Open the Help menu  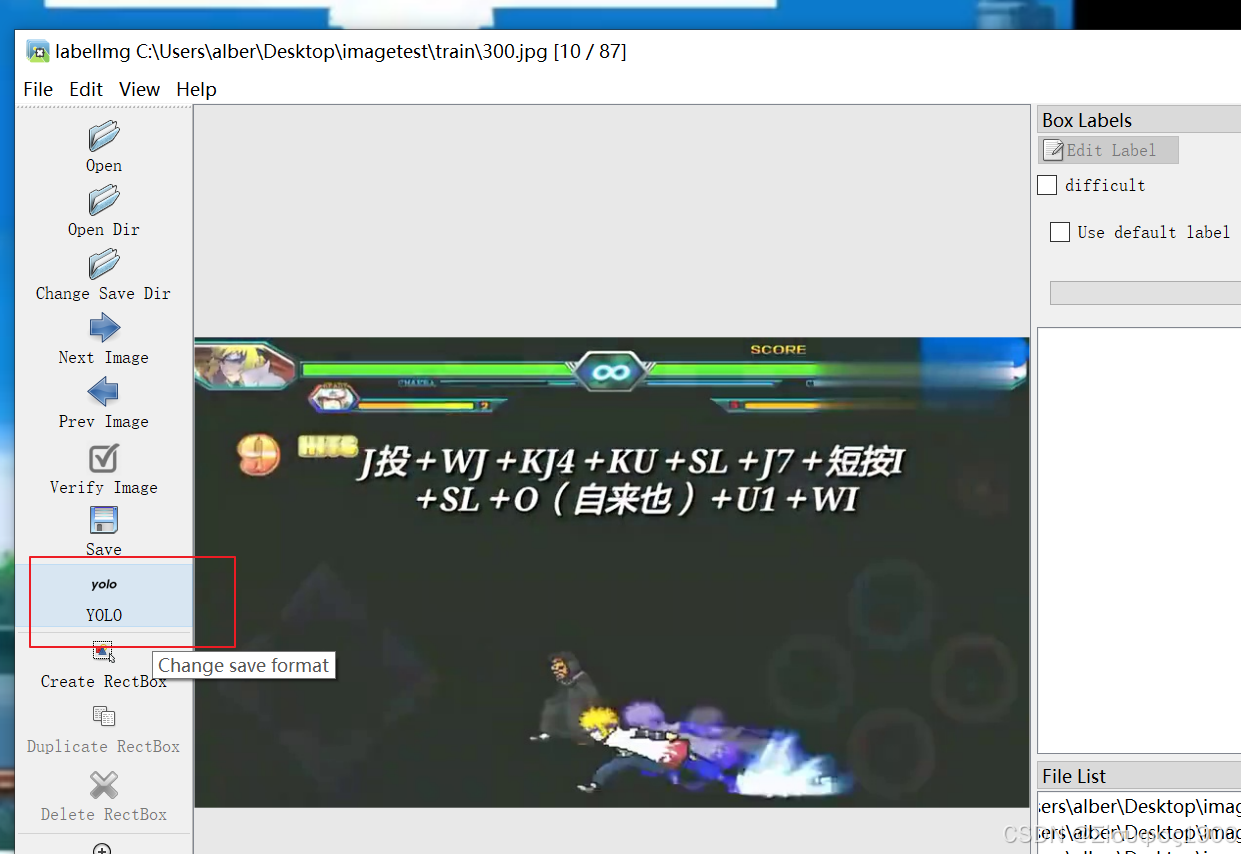coord(196,89)
